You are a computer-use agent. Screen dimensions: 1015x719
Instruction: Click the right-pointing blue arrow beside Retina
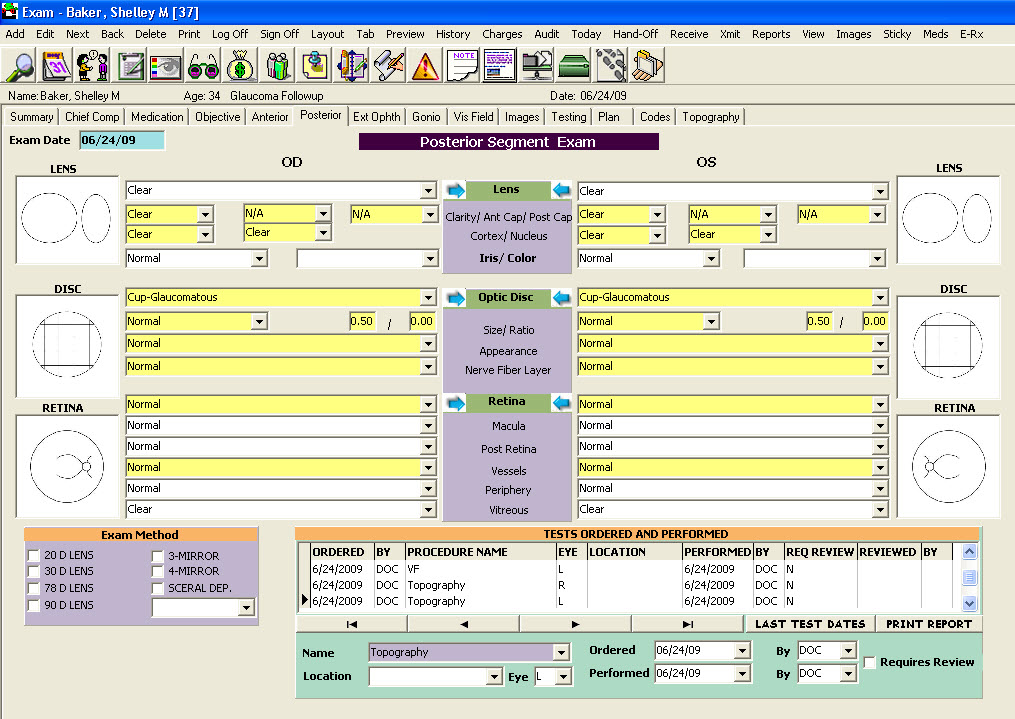[x=456, y=403]
